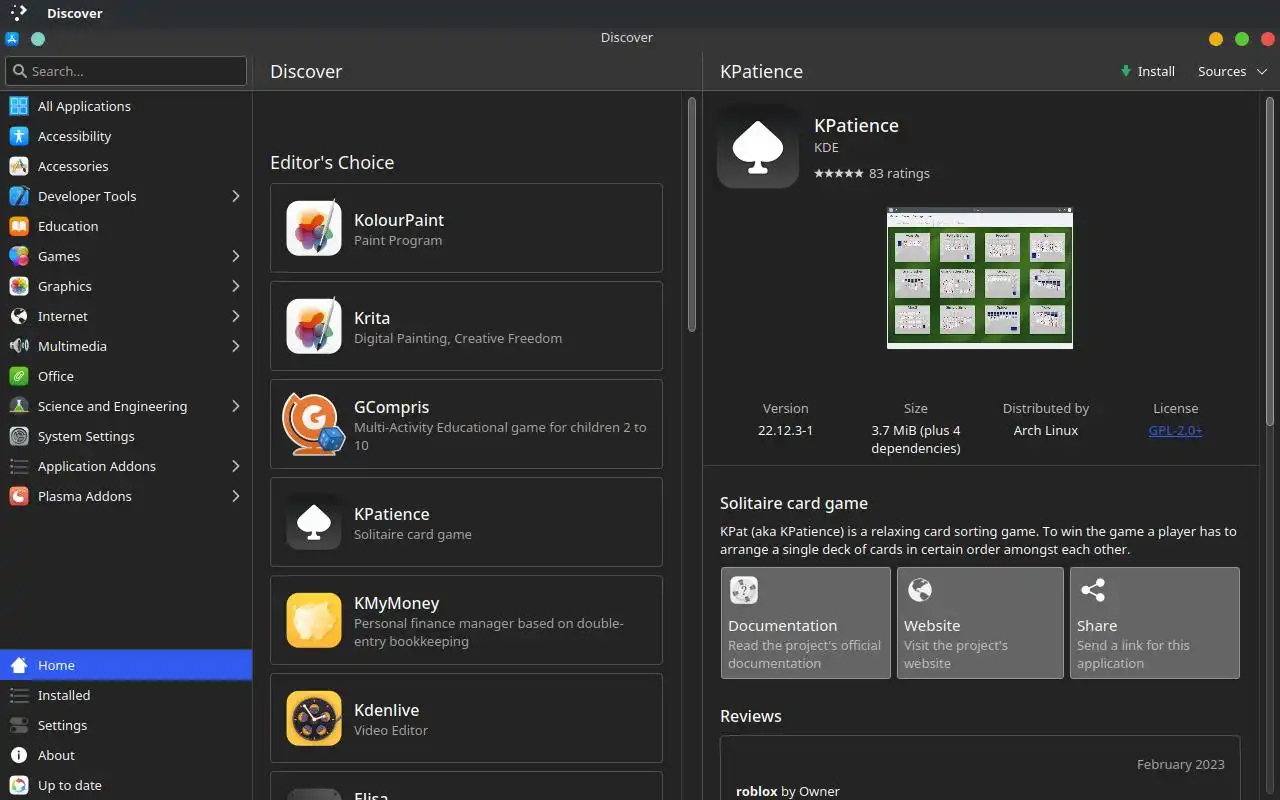Expand the Developer Tools subcategories
This screenshot has height=800, width=1280.
(236, 196)
